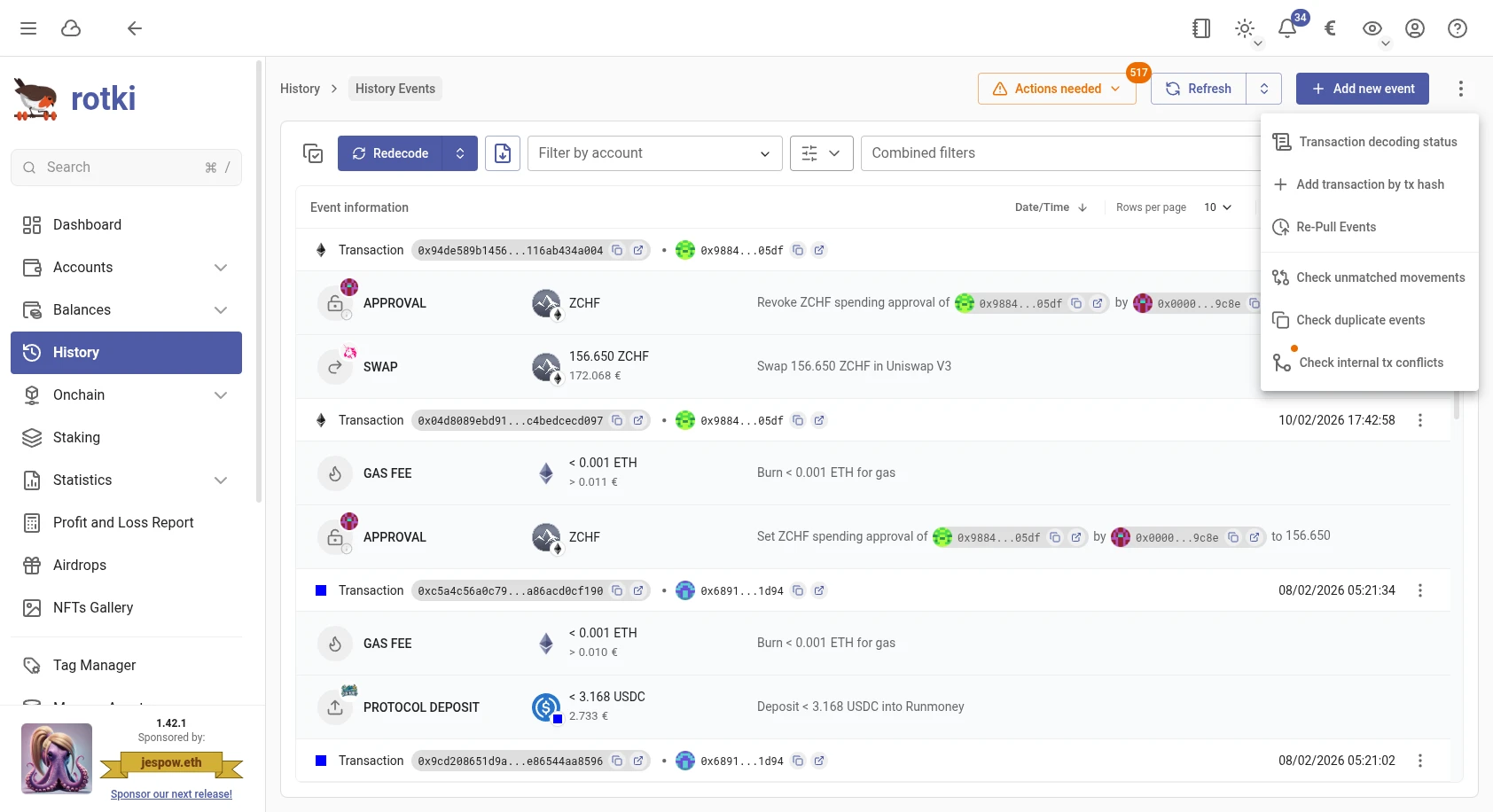Screen dimensions: 1493x812
Task: Click the Add new event button
Action: click(x=1363, y=88)
